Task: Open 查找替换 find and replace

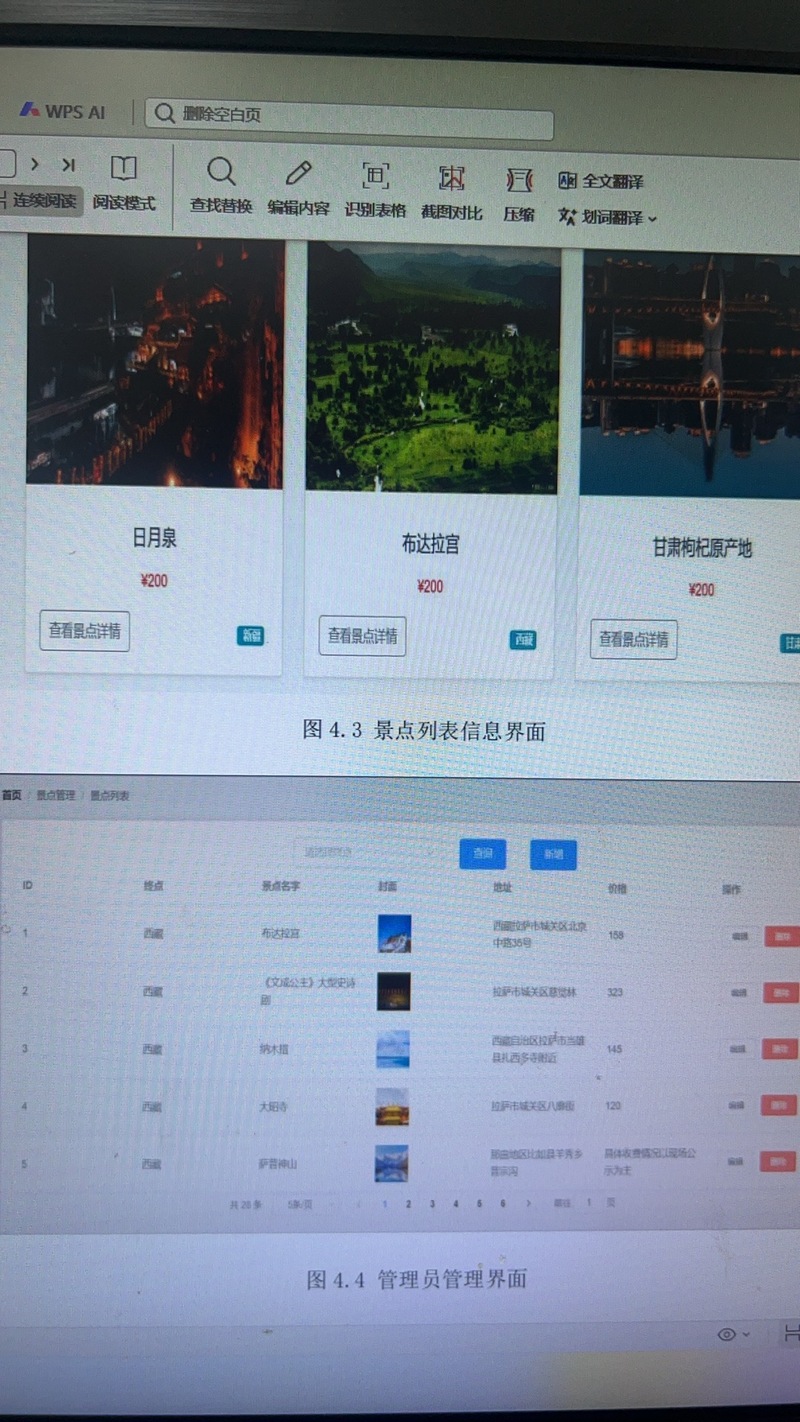Action: (x=221, y=186)
